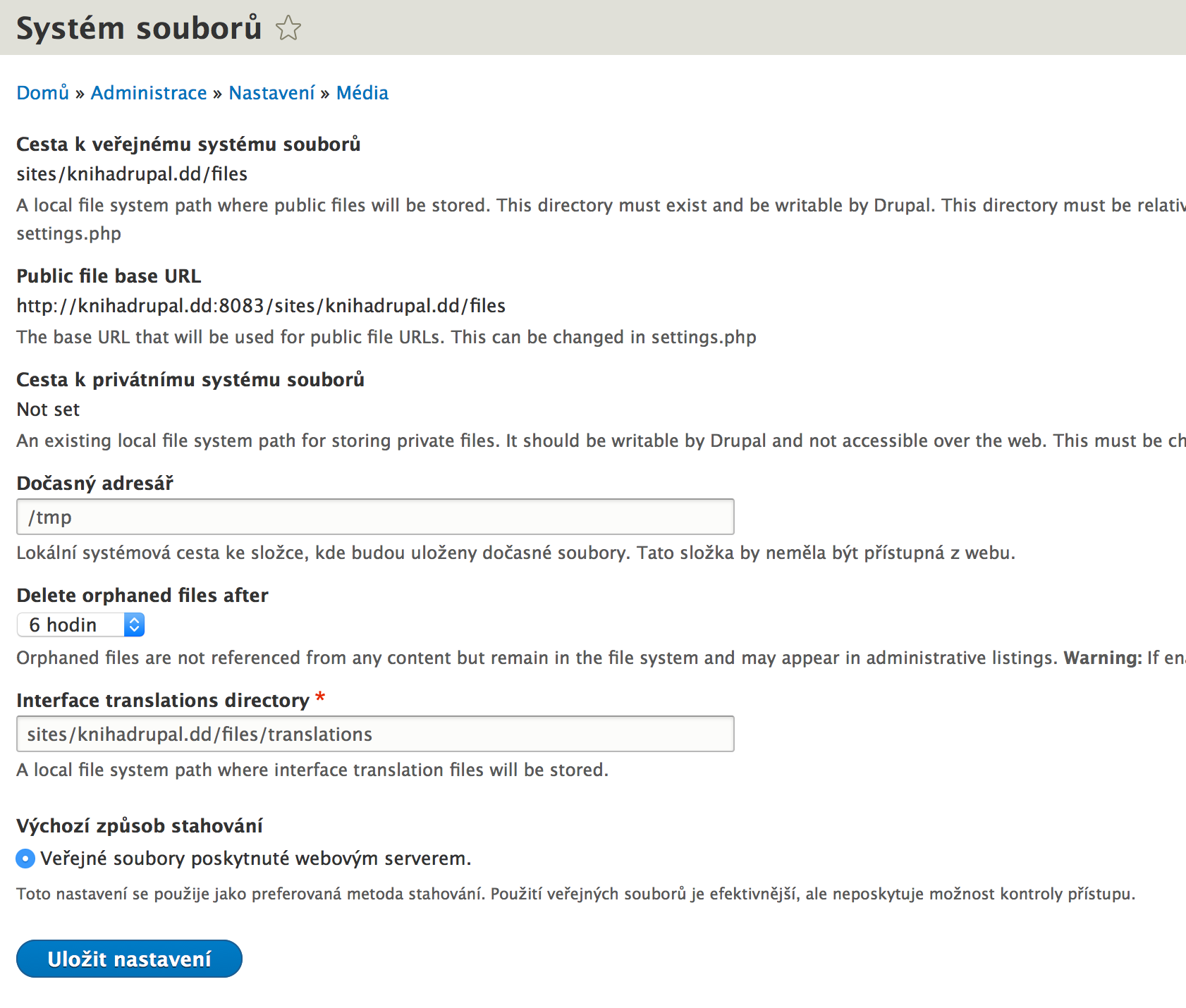Viewport: 1186px width, 1008px height.
Task: Click the Dočasný adresář field label
Action: 95,484
